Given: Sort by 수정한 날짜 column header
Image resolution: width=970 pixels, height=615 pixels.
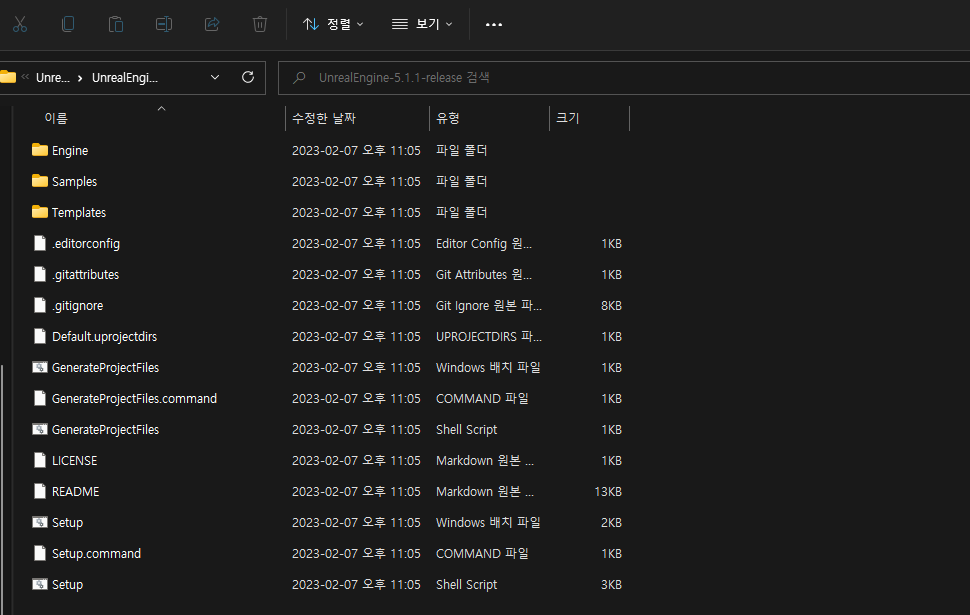Looking at the screenshot, I should (324, 118).
